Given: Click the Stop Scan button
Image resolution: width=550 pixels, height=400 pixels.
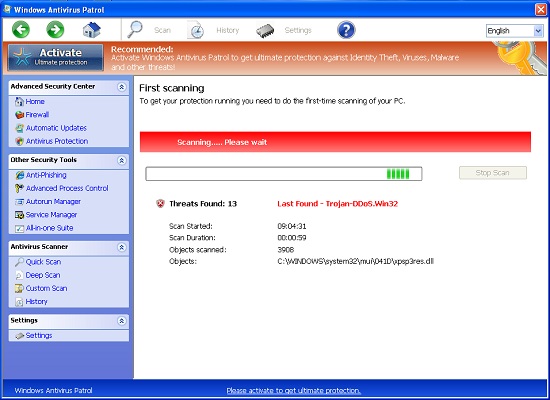Looking at the screenshot, I should coord(492,173).
